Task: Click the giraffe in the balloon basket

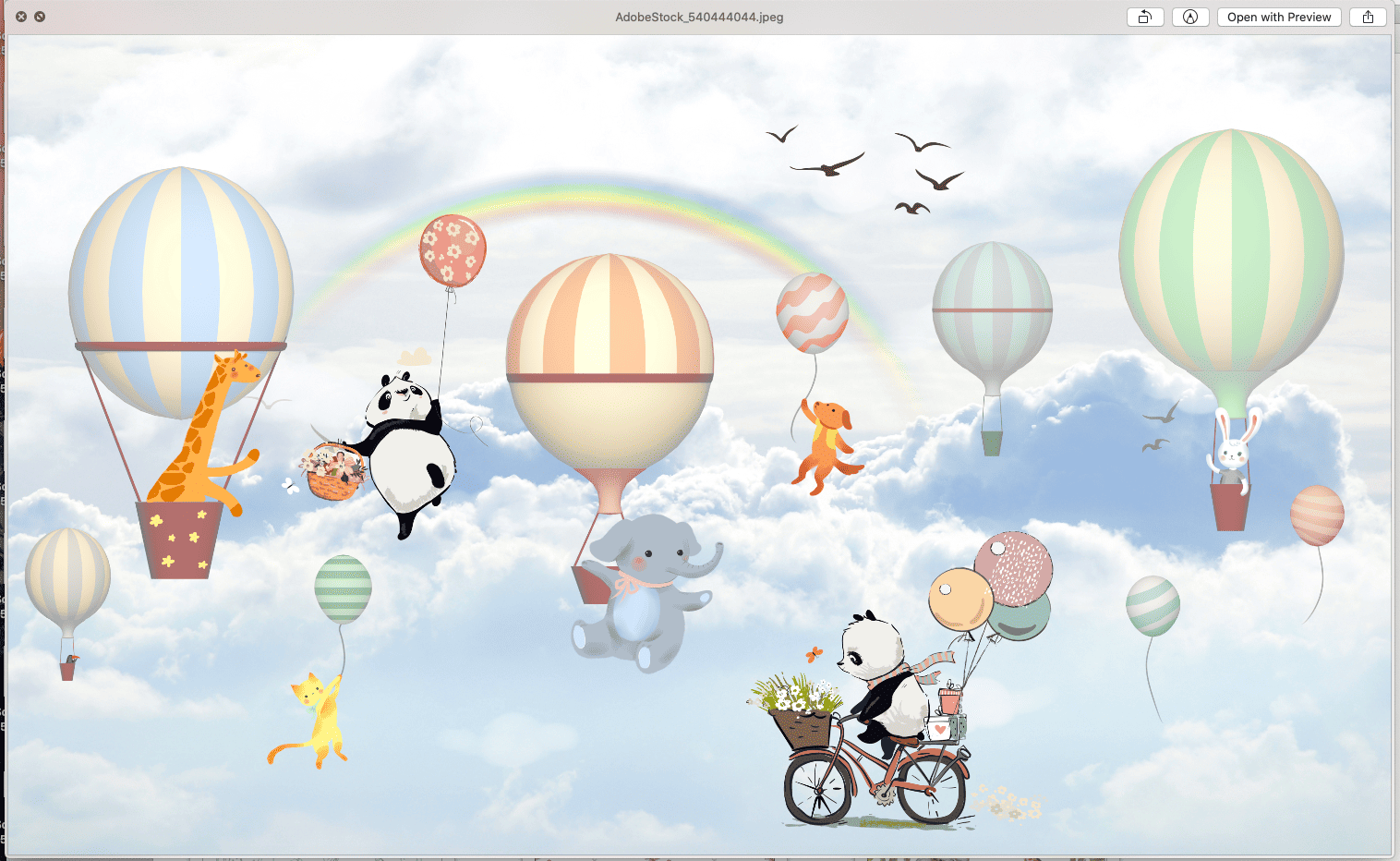Action: pos(212,434)
